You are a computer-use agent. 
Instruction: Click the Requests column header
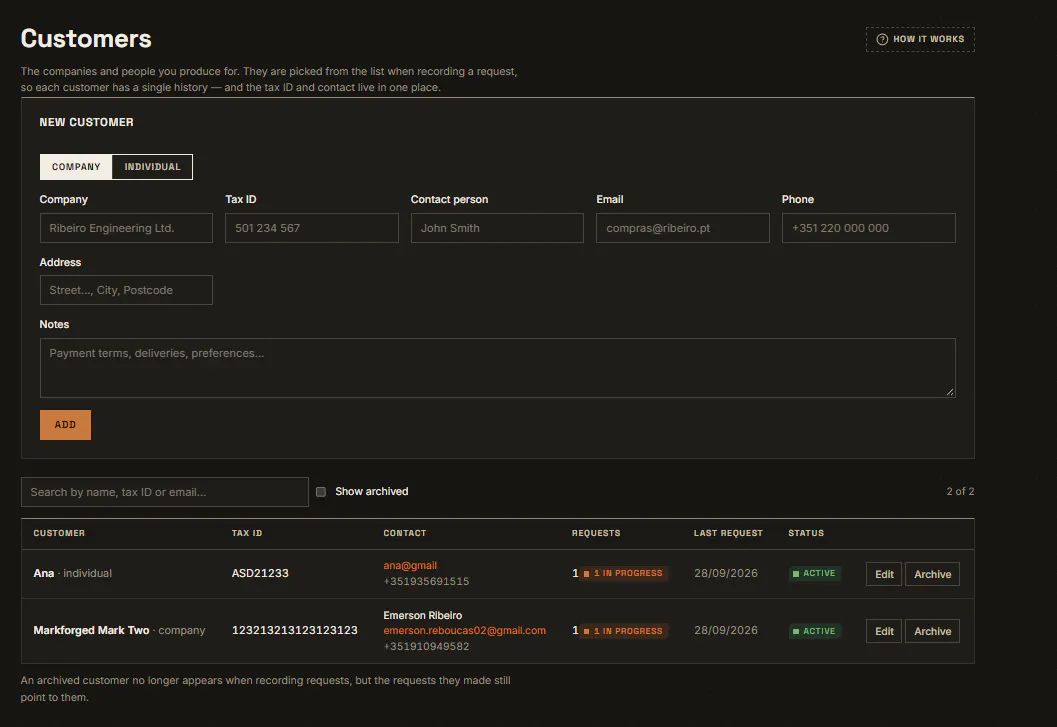(596, 533)
